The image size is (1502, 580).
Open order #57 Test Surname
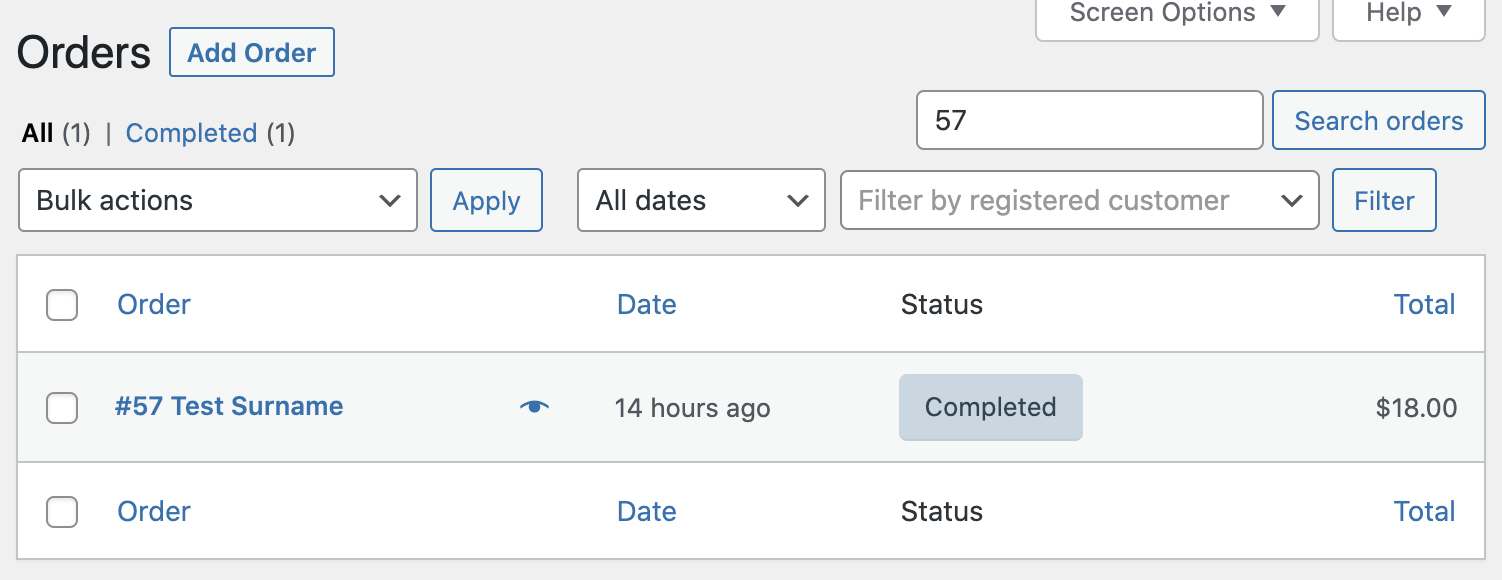(x=229, y=406)
